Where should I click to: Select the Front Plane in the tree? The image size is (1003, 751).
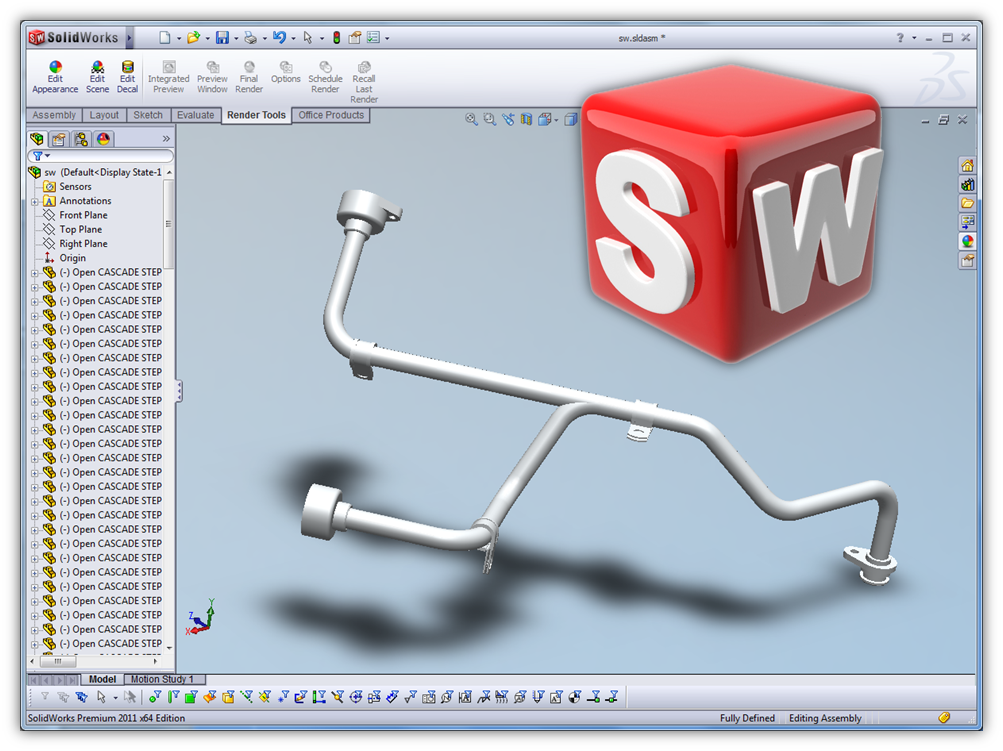[83, 215]
